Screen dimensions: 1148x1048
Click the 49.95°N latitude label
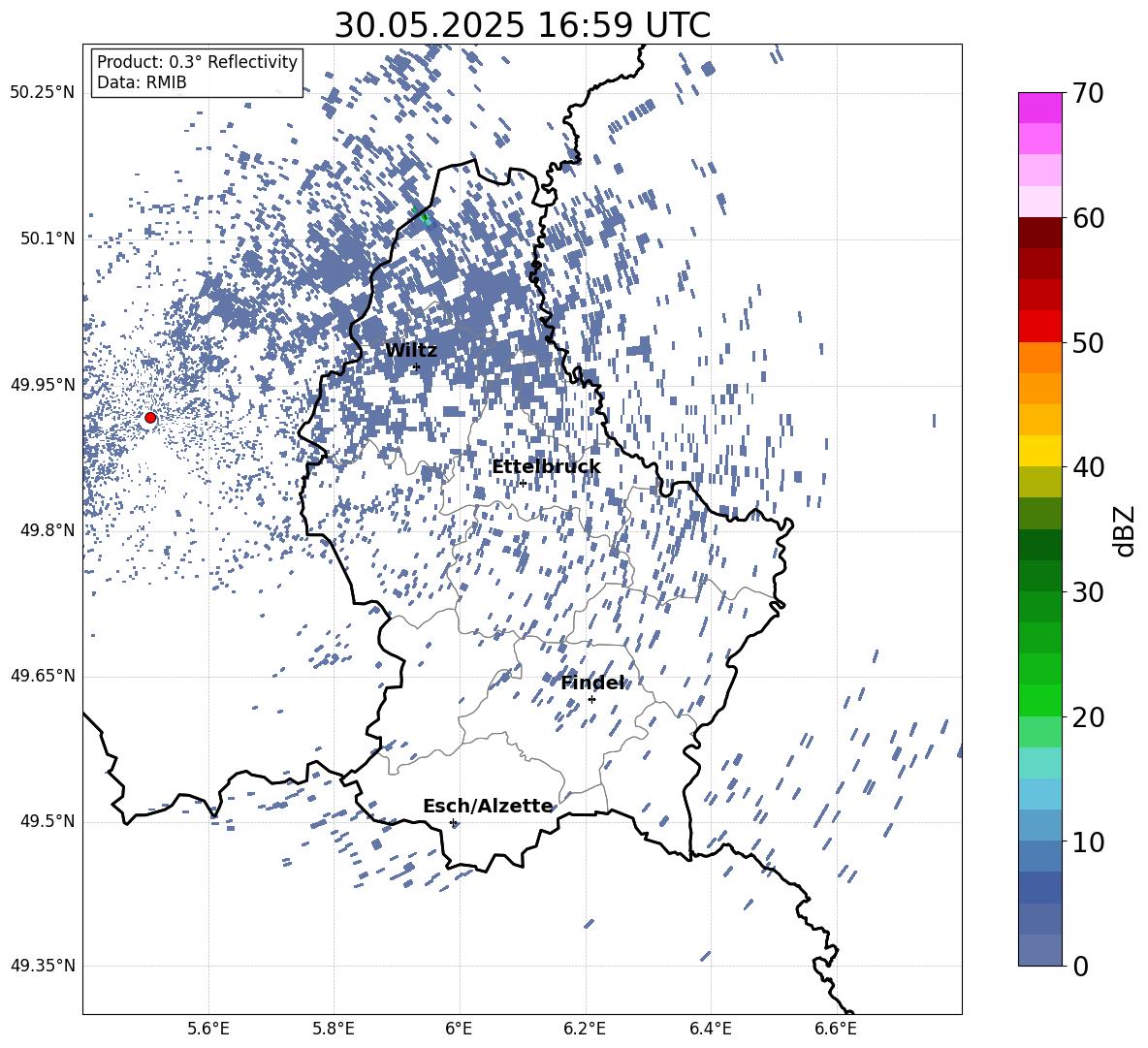(43, 385)
